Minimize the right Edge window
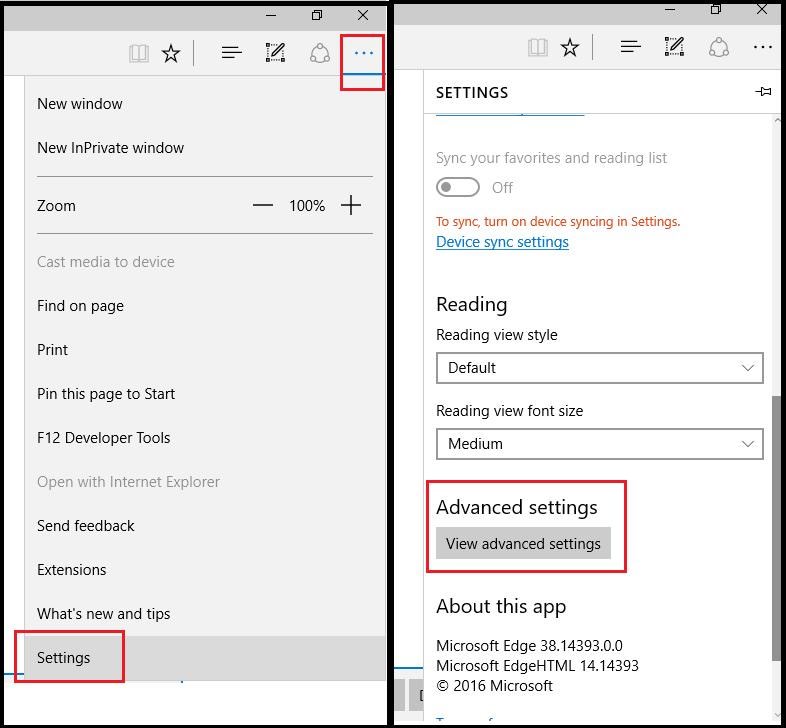Screen dimensions: 786x728 [x=670, y=10]
